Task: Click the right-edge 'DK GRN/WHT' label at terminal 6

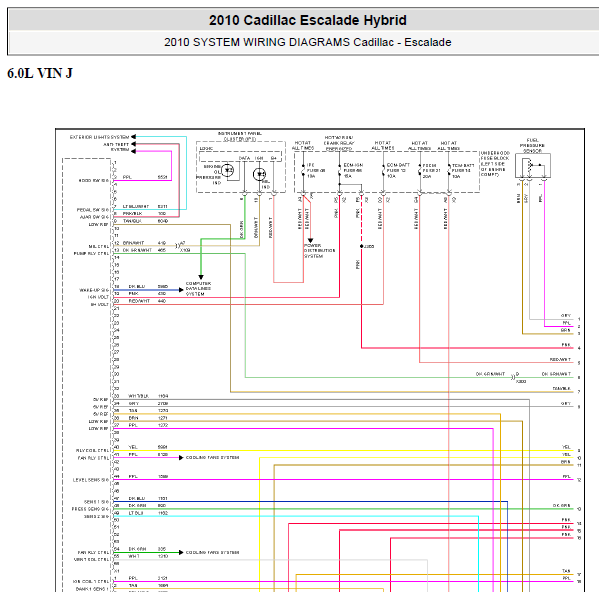Action: pyautogui.click(x=556, y=374)
